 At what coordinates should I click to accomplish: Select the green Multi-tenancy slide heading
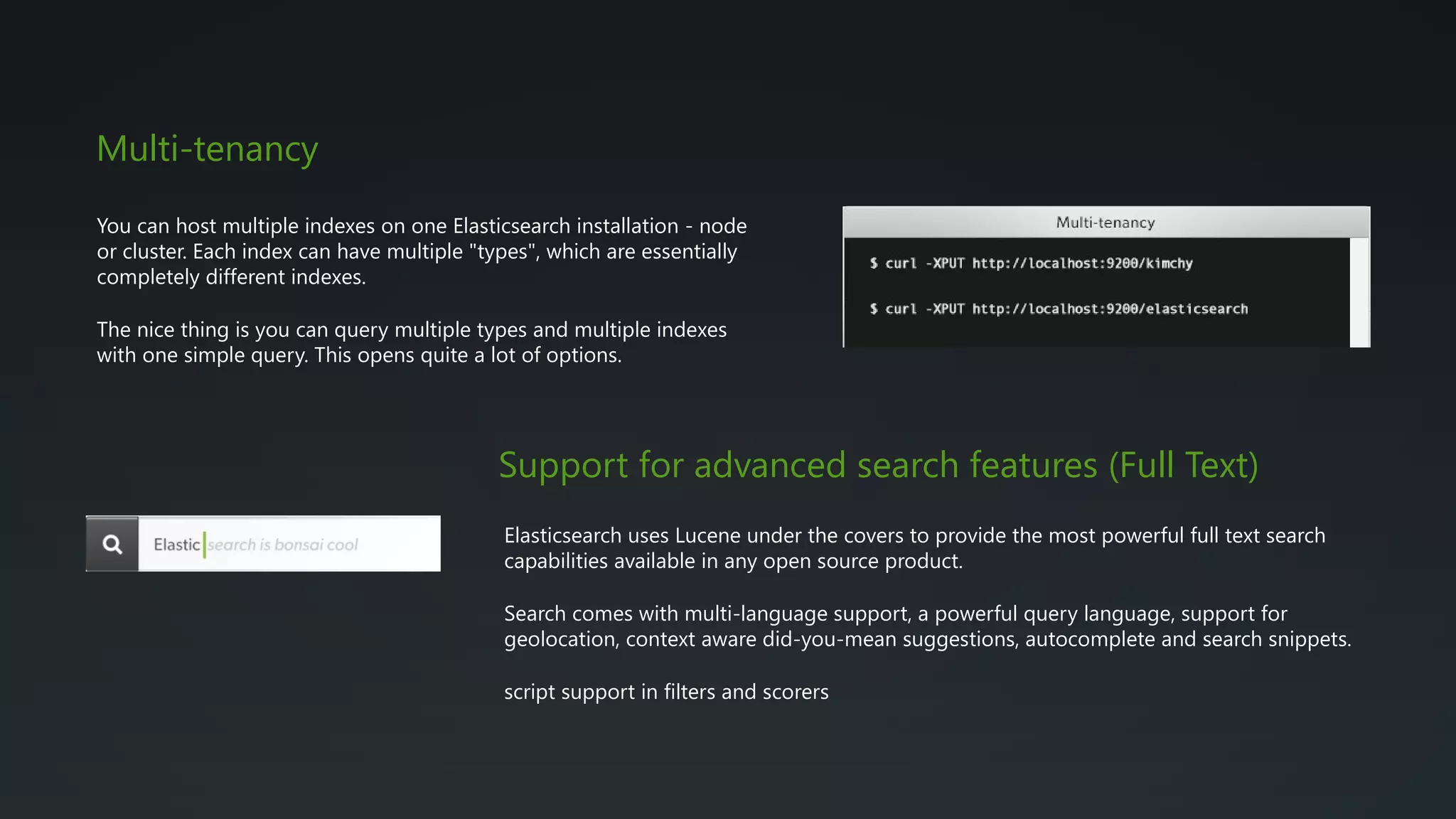207,149
